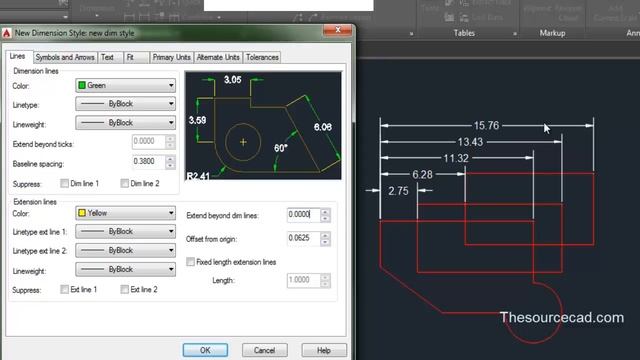Screen dimensions: 640x360
Task: Click the green color swatch in Color dropdown
Action: click(82, 85)
